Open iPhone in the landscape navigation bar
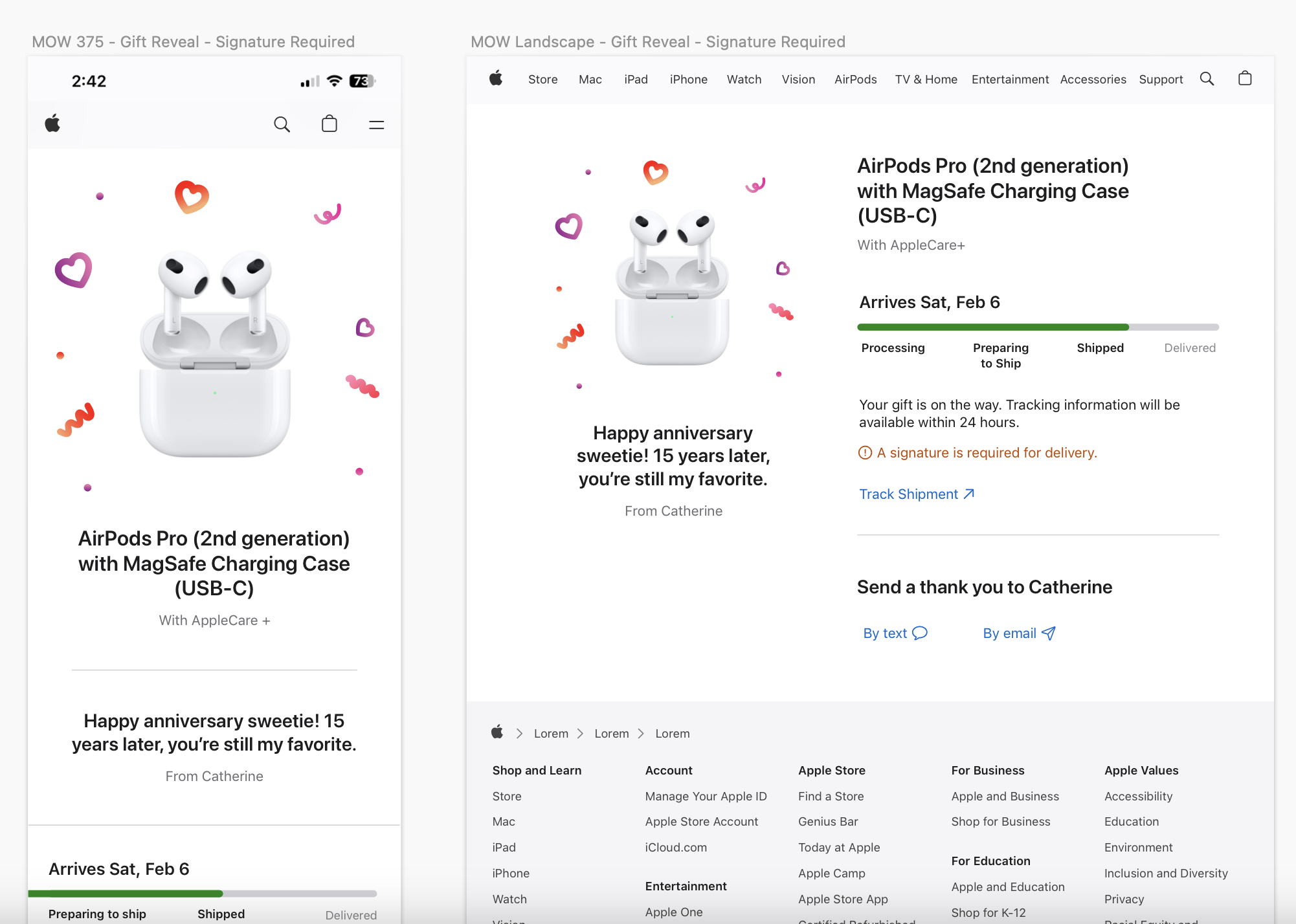 [x=689, y=80]
